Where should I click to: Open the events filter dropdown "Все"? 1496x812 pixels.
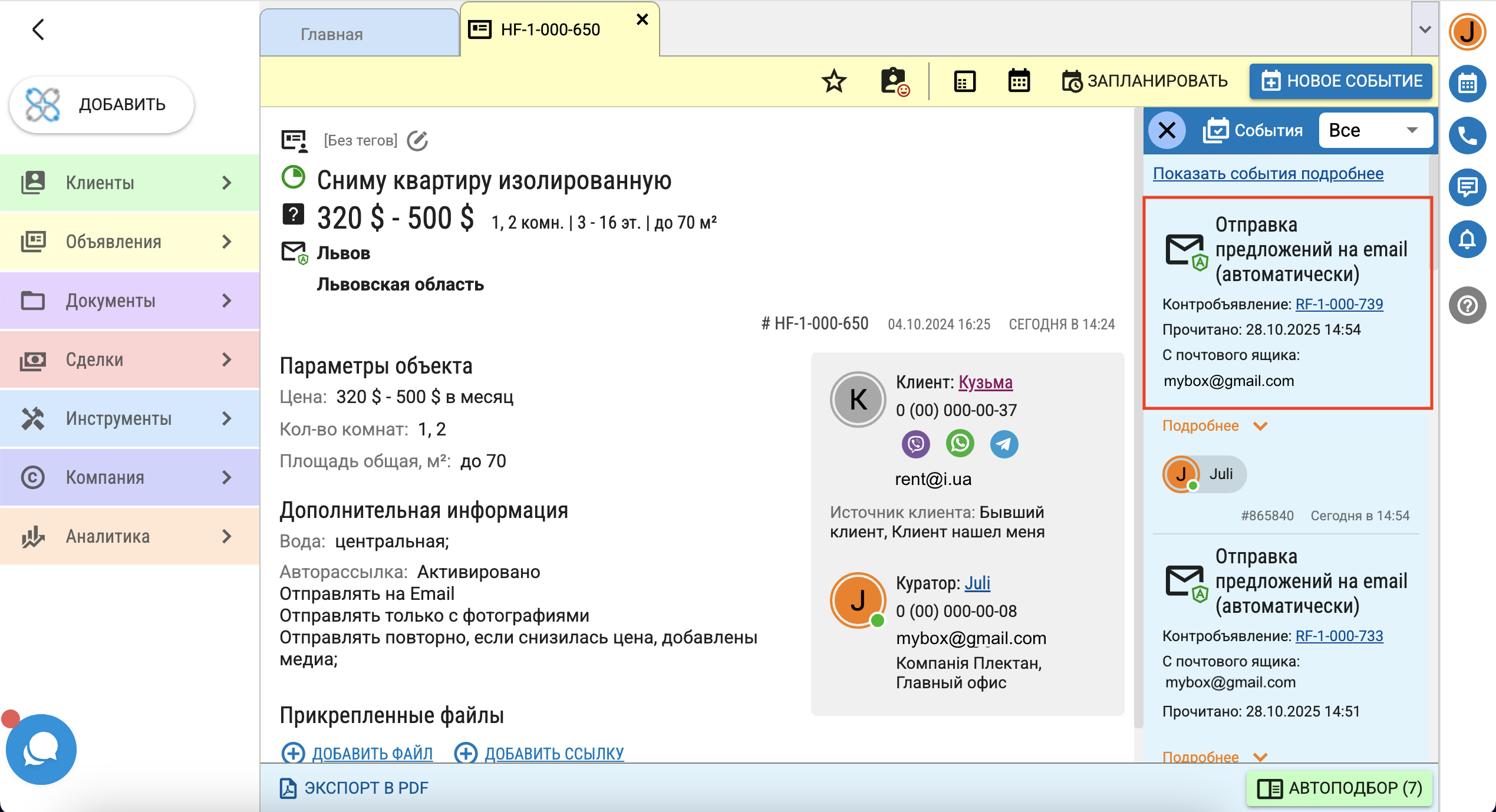coord(1375,130)
